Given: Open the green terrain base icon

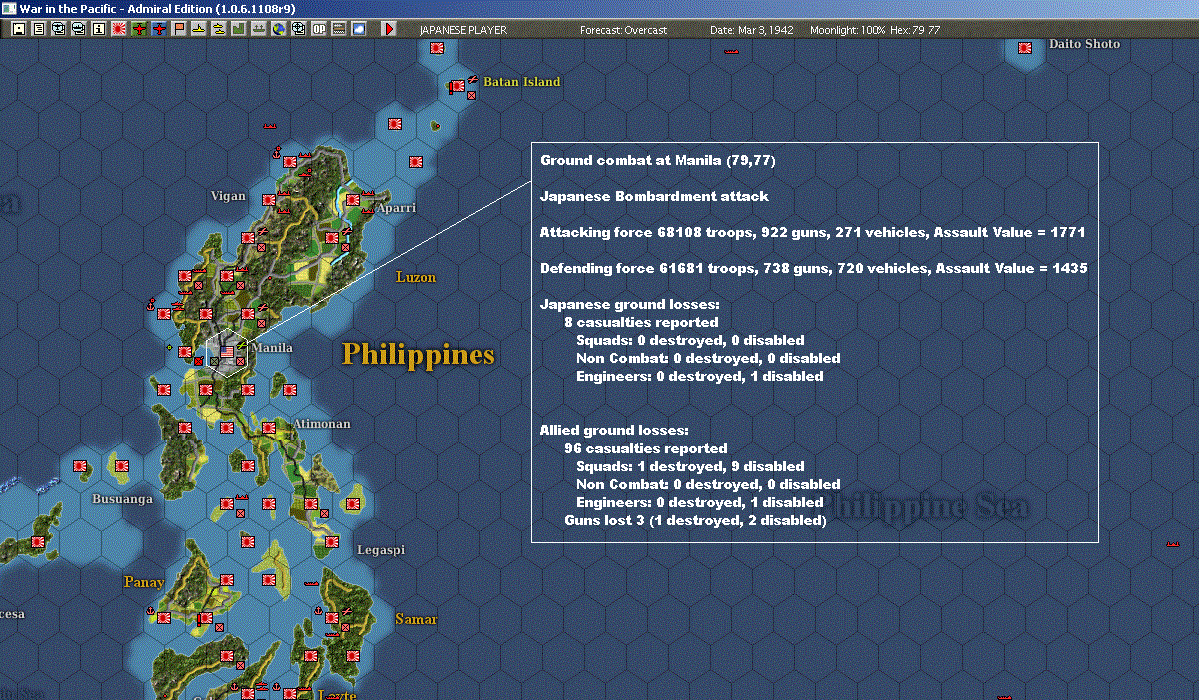Looking at the screenshot, I should (239, 29).
